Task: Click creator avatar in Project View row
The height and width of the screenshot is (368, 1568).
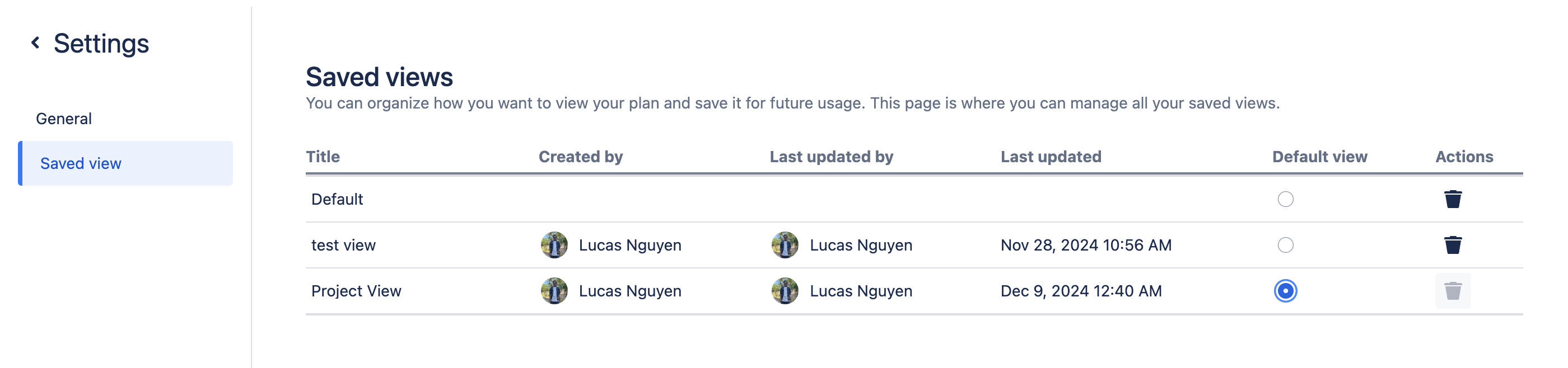Action: tap(554, 291)
